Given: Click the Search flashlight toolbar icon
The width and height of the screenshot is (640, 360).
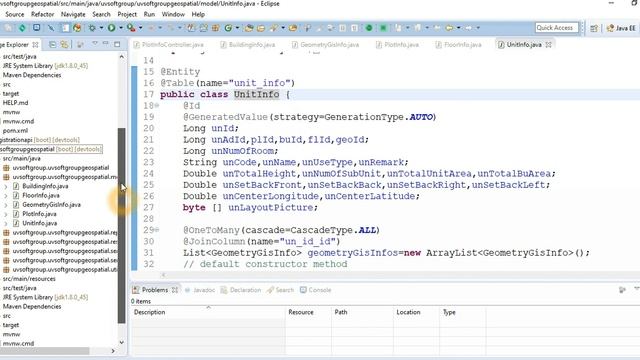Looking at the screenshot, I should tap(273, 28).
